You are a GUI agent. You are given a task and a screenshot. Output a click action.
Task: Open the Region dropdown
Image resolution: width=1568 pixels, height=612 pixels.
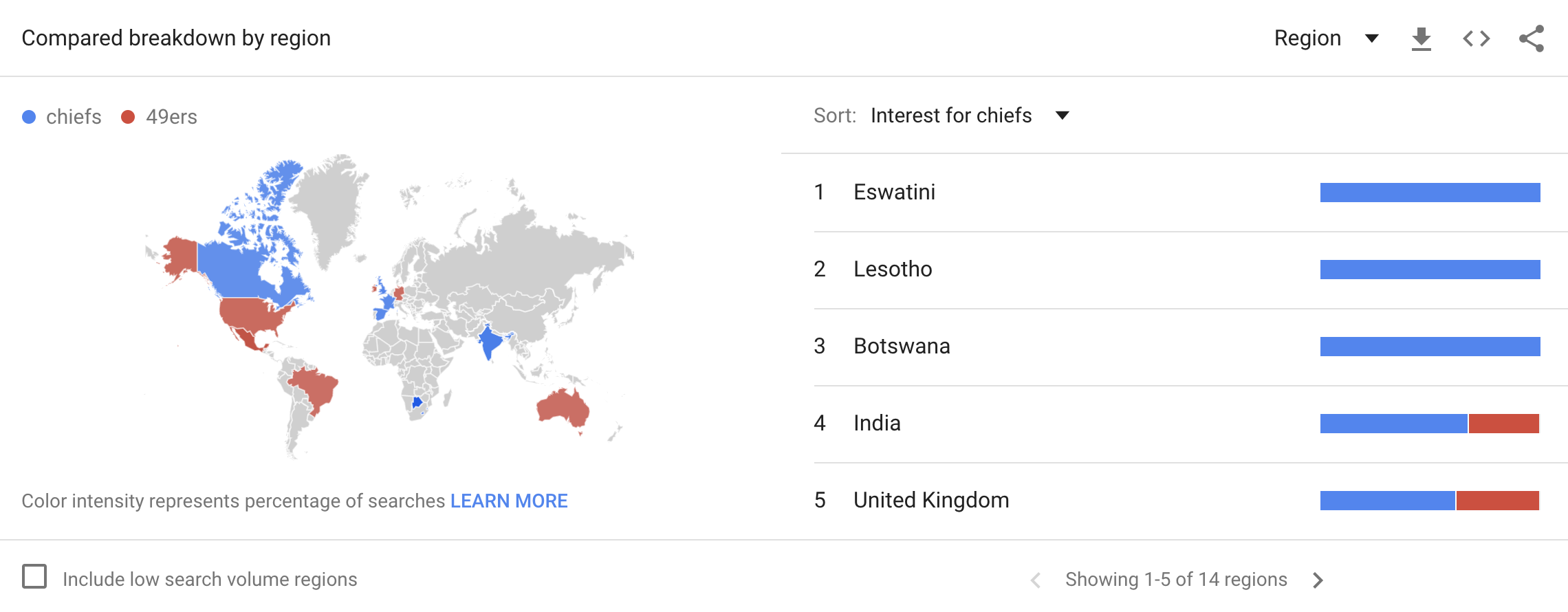[1325, 39]
